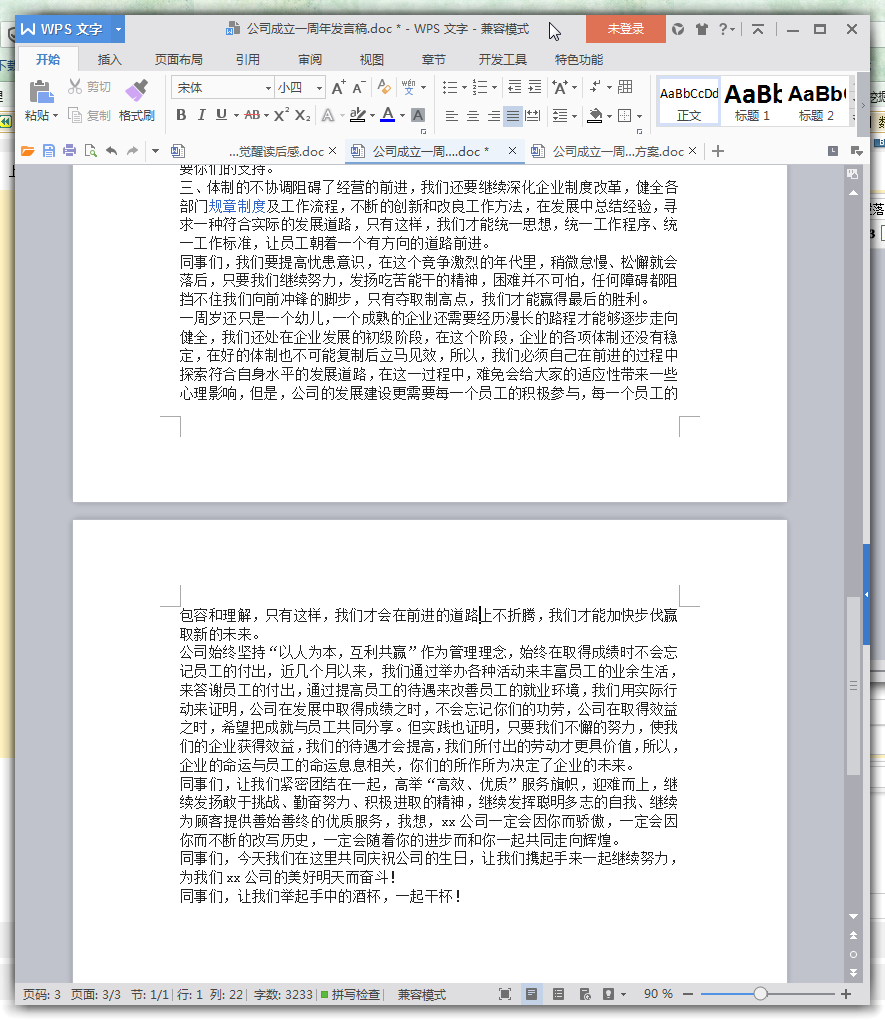The image size is (885, 1020).
Task: Click the shrink font size A- icon
Action: point(359,87)
